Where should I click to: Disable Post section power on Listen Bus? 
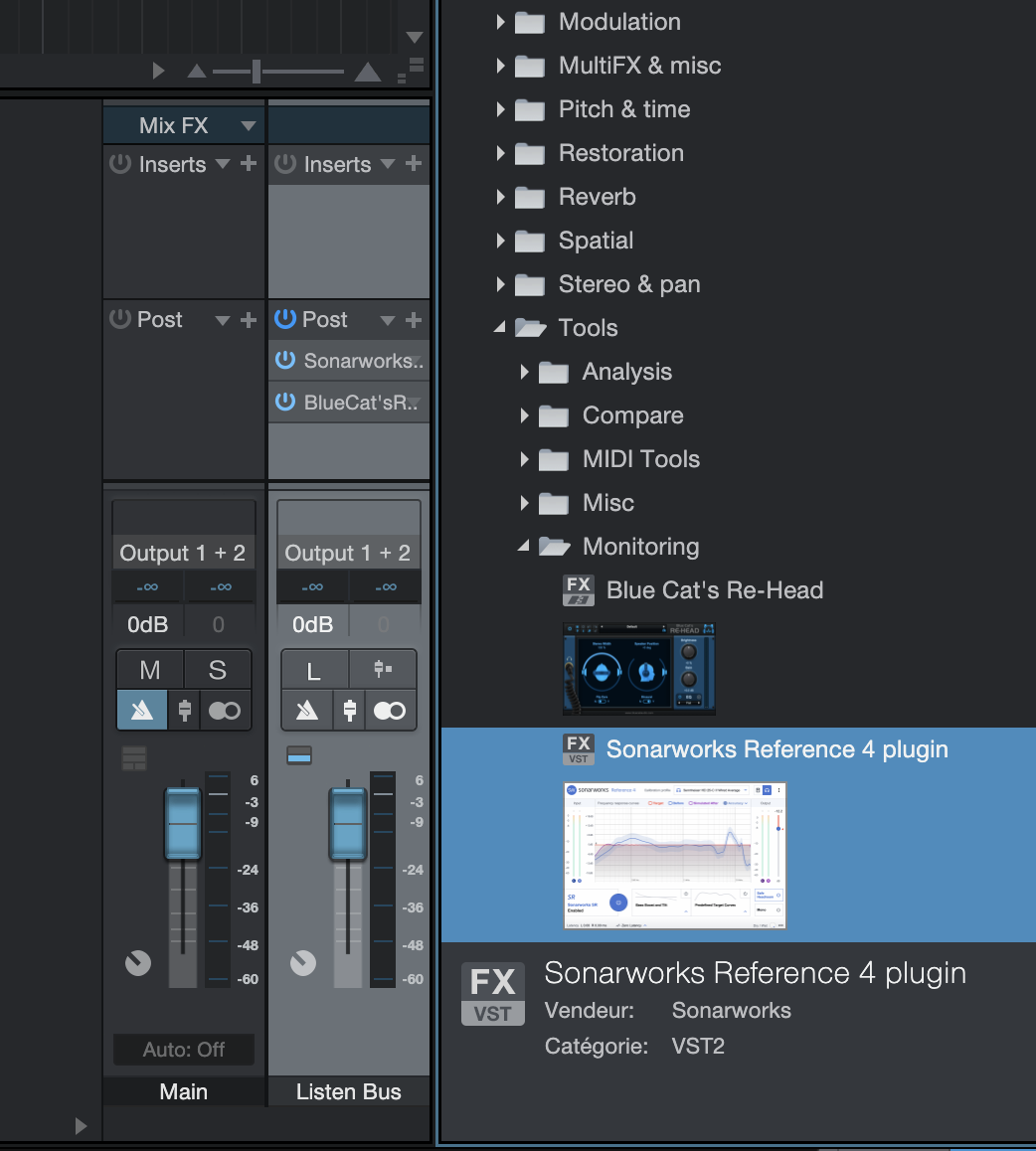click(285, 319)
